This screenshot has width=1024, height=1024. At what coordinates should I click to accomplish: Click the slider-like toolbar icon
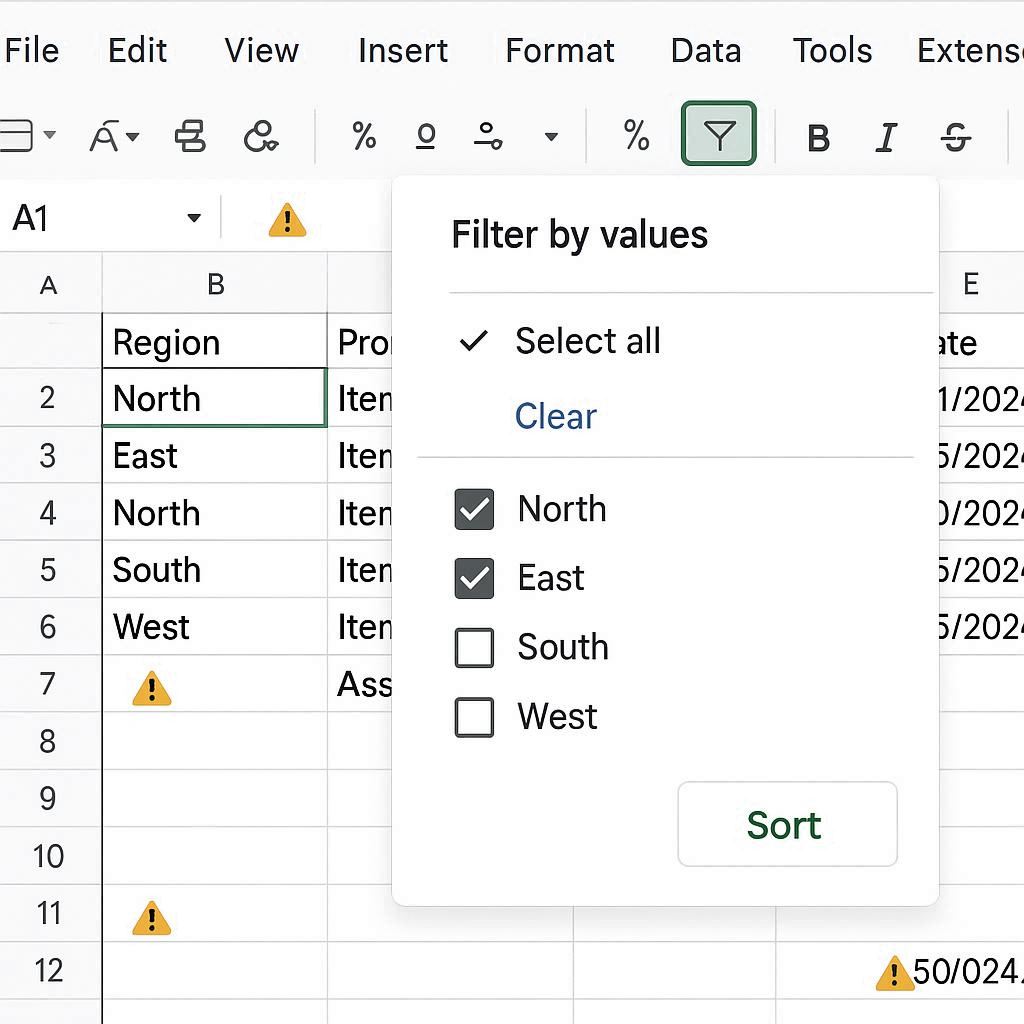pyautogui.click(x=488, y=136)
